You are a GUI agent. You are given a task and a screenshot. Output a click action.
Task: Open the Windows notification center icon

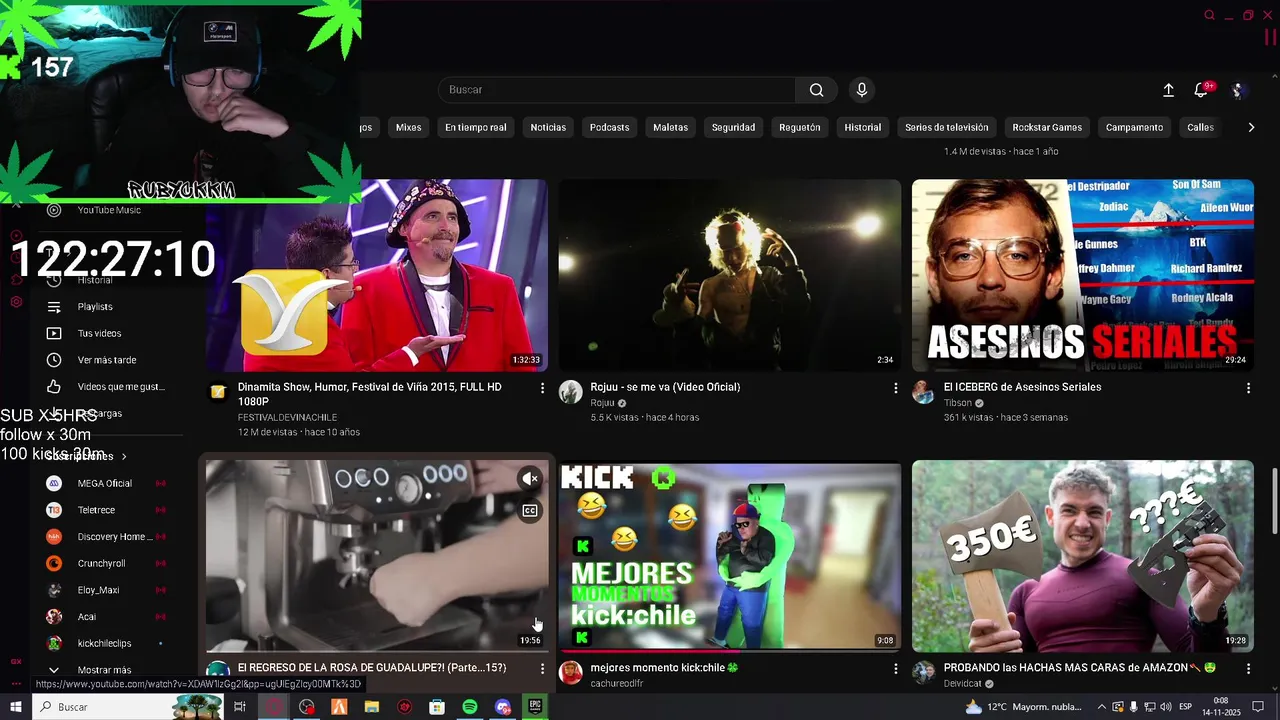(x=1259, y=707)
